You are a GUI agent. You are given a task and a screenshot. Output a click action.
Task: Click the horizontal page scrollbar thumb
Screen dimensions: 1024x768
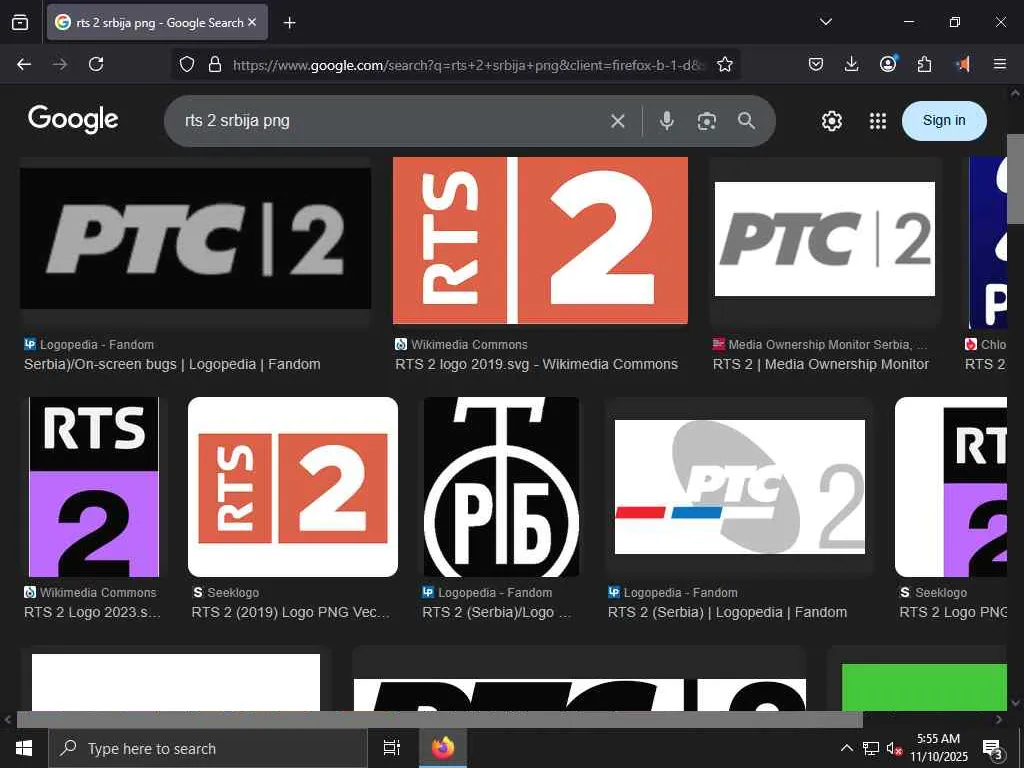440,720
